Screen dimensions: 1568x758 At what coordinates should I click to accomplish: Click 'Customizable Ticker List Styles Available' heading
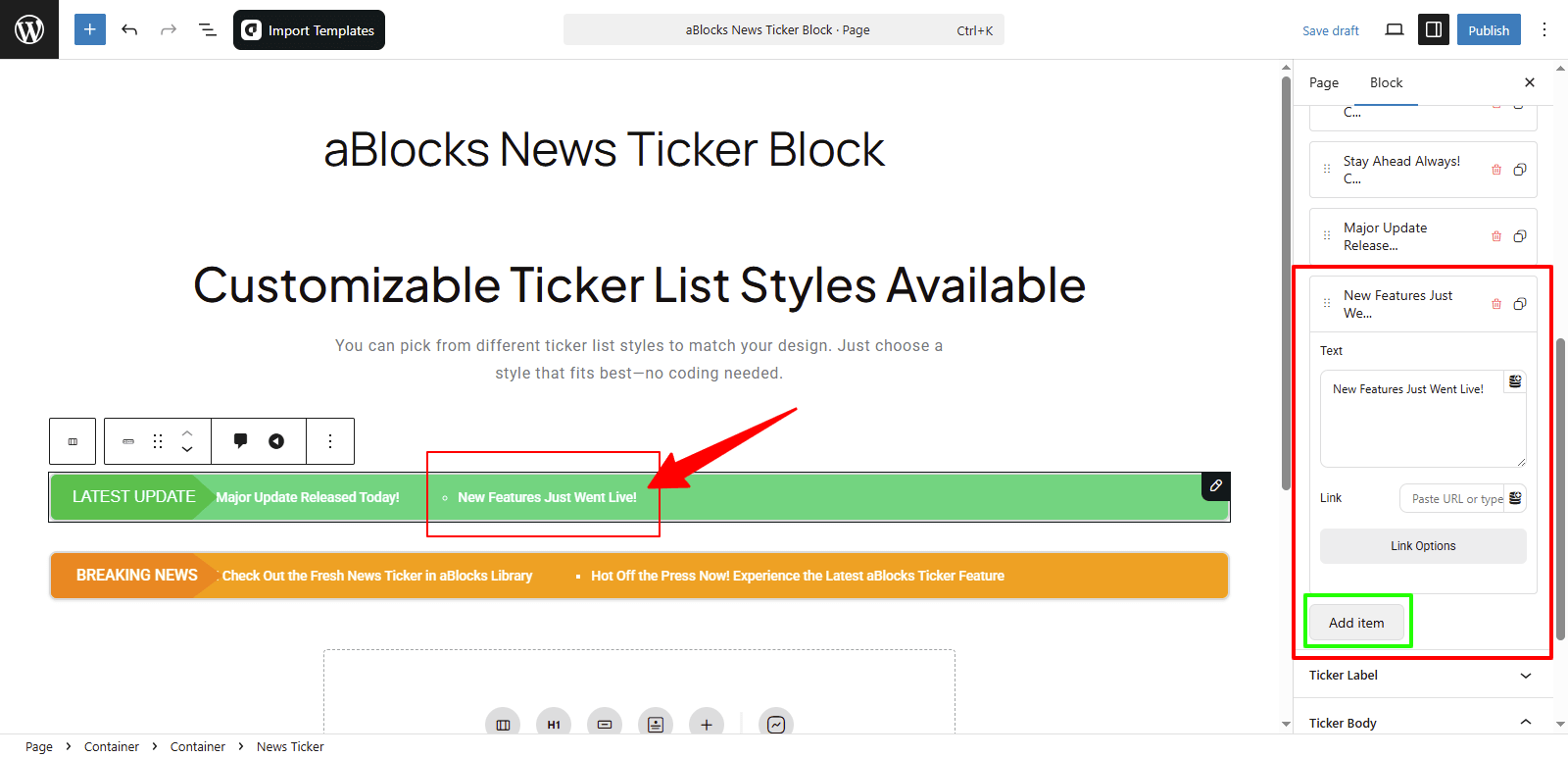click(639, 285)
